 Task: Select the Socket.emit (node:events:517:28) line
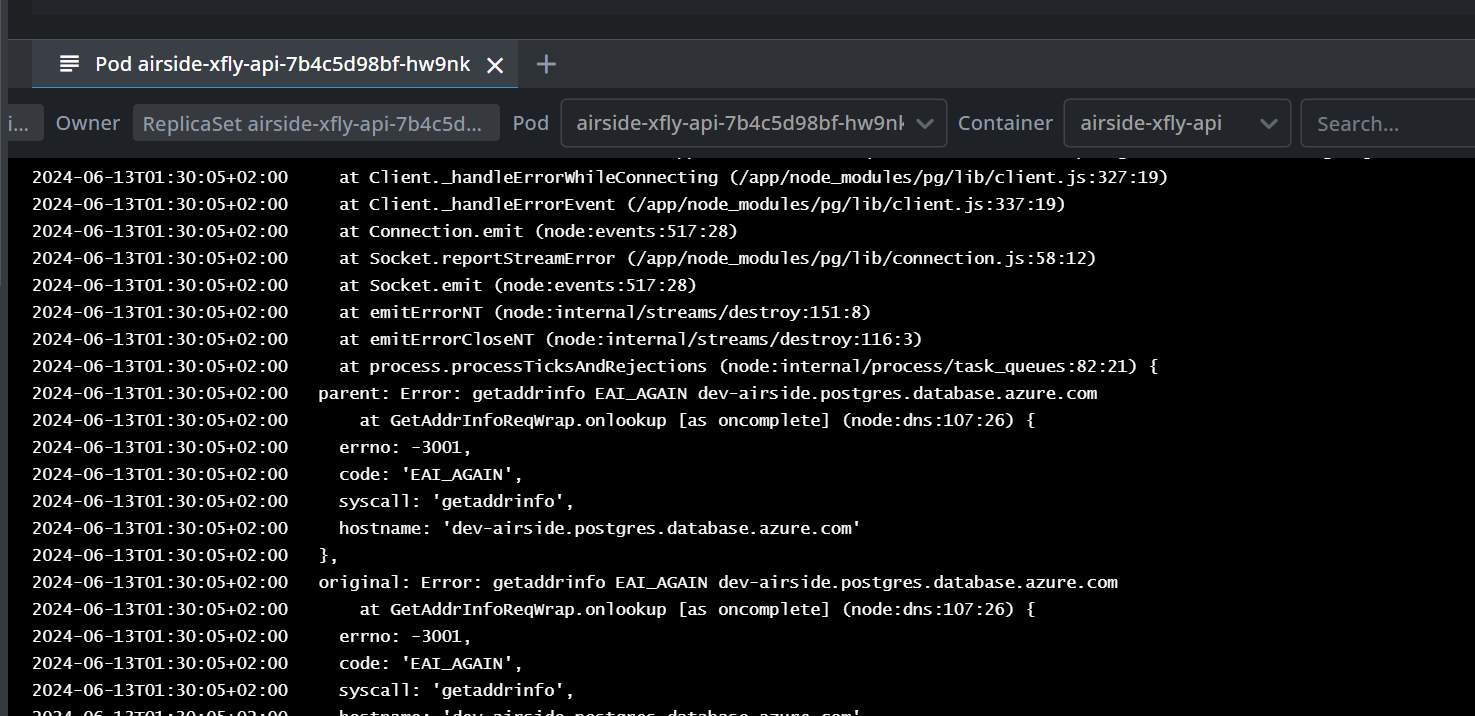pyautogui.click(x=364, y=285)
